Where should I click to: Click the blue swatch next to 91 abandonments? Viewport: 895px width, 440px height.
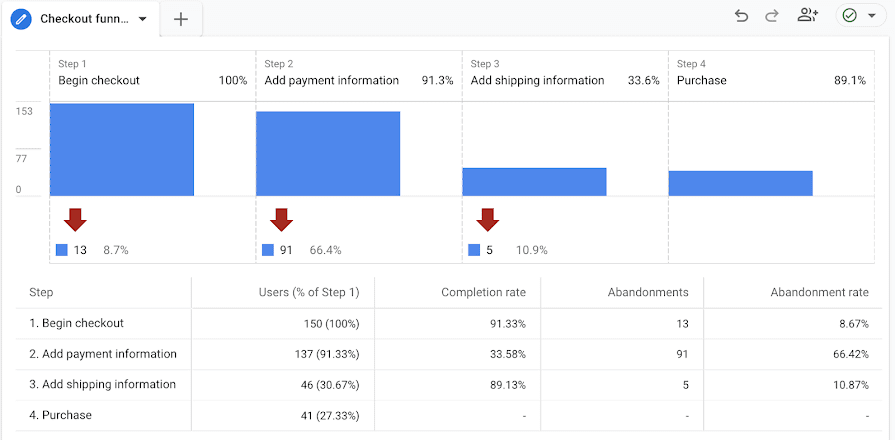(268, 250)
